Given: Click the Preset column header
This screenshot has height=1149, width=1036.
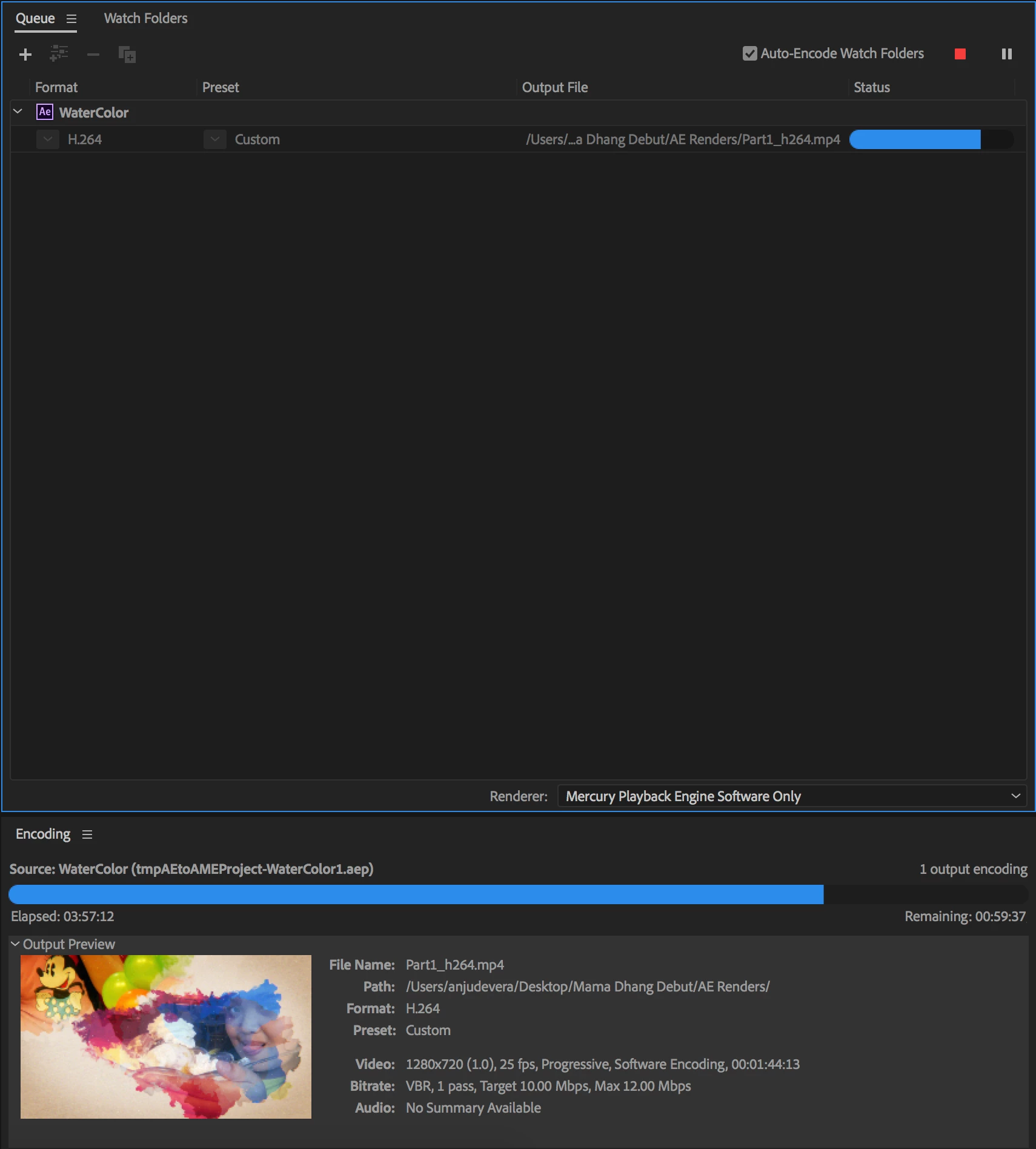Looking at the screenshot, I should 221,87.
